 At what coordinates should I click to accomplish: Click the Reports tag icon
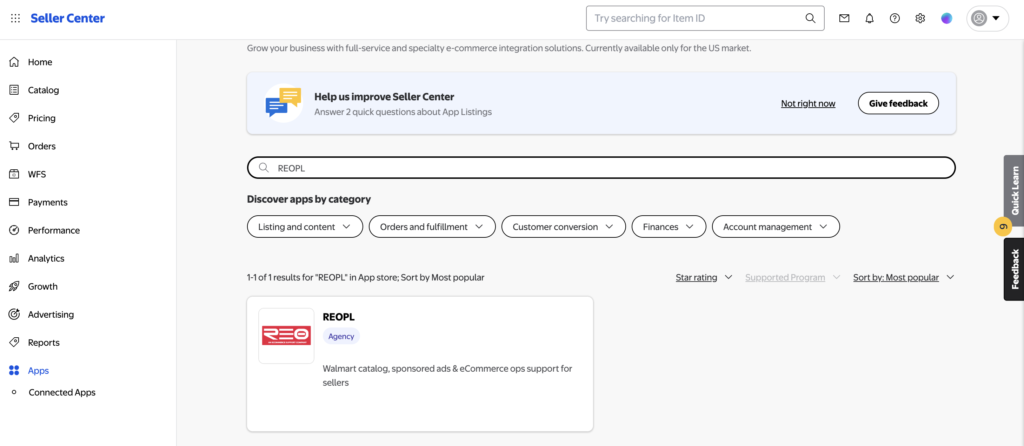pos(14,343)
